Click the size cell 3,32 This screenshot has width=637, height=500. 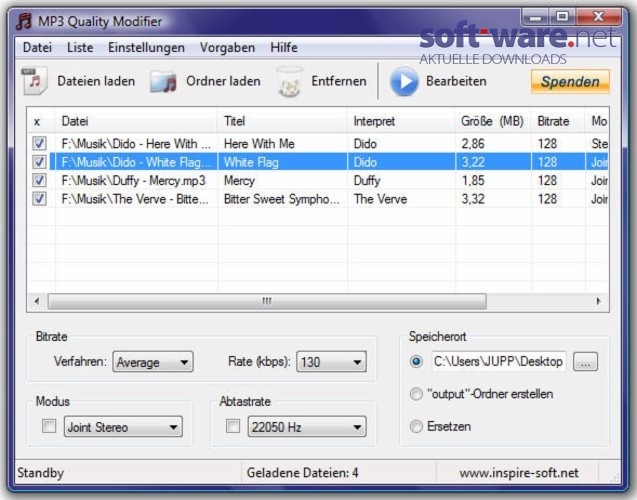tap(473, 199)
